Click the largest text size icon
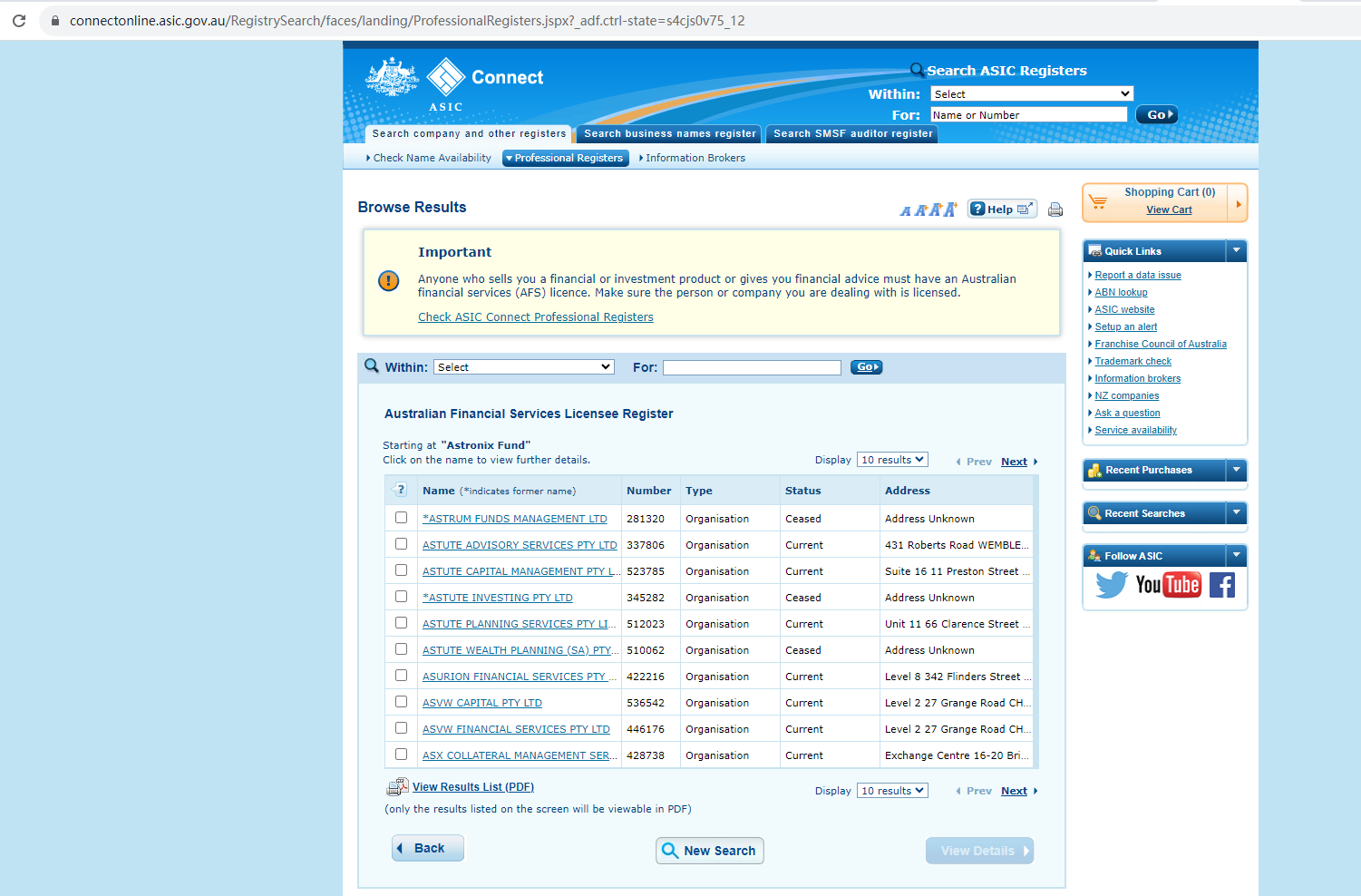1361x896 pixels. (949, 209)
